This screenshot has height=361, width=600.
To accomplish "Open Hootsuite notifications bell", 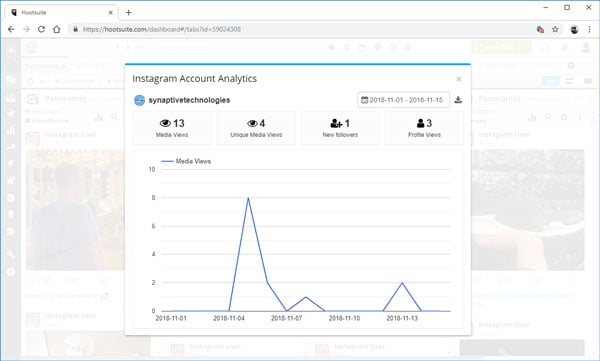I will click(565, 48).
